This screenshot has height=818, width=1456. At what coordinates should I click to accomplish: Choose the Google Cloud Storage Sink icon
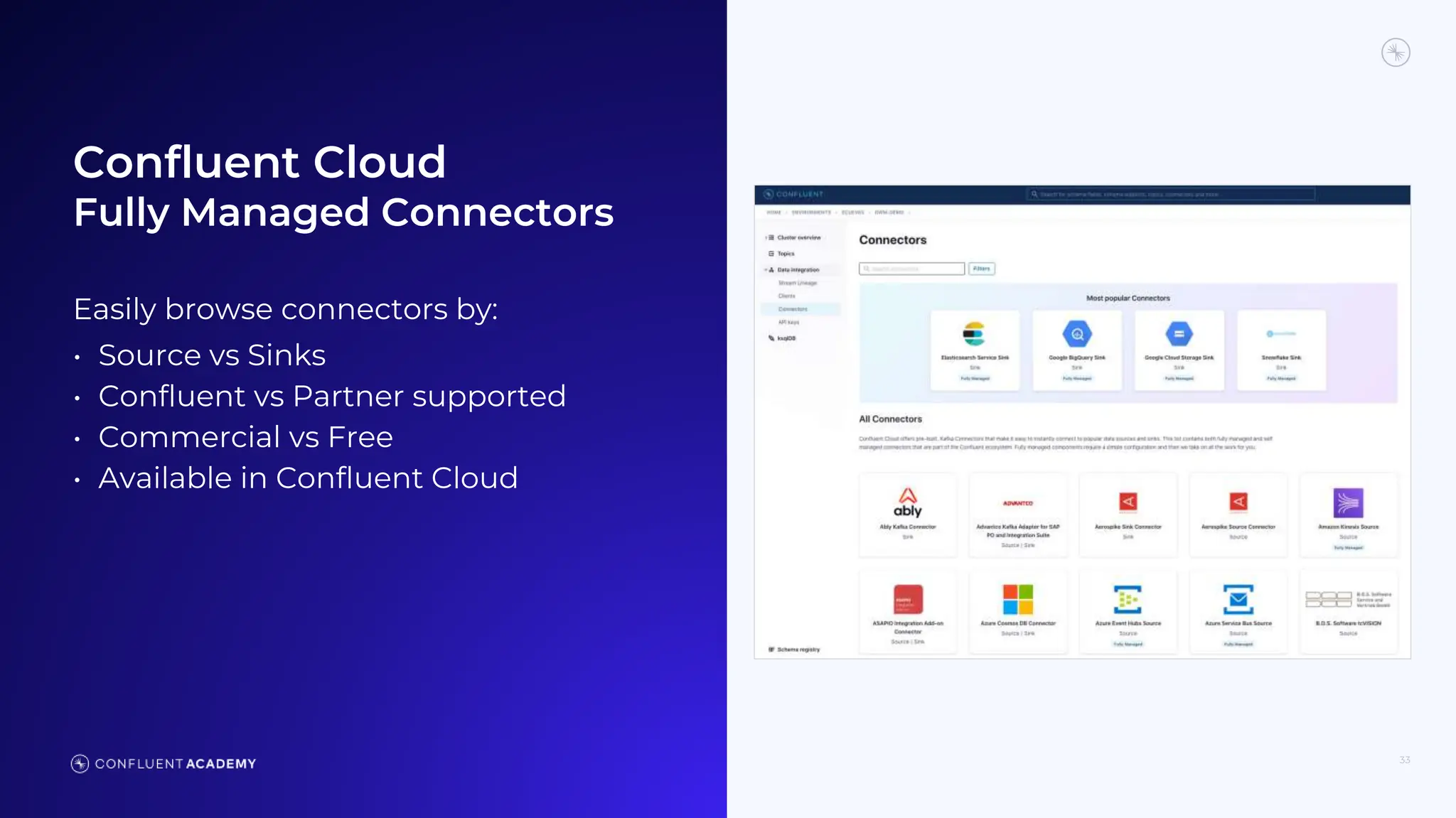pyautogui.click(x=1179, y=334)
